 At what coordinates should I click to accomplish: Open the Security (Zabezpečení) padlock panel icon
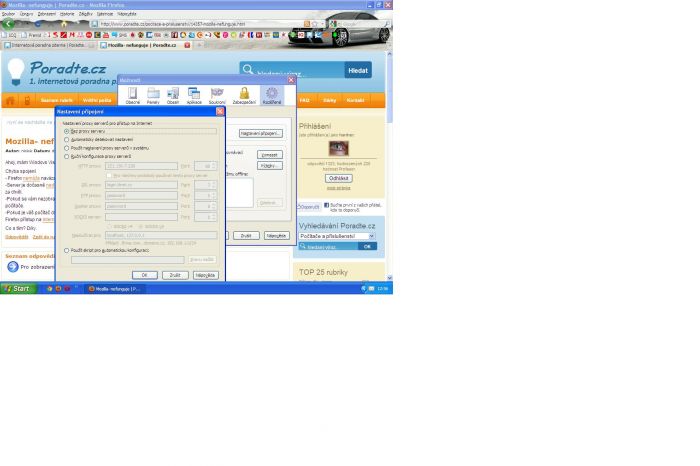pyautogui.click(x=244, y=96)
